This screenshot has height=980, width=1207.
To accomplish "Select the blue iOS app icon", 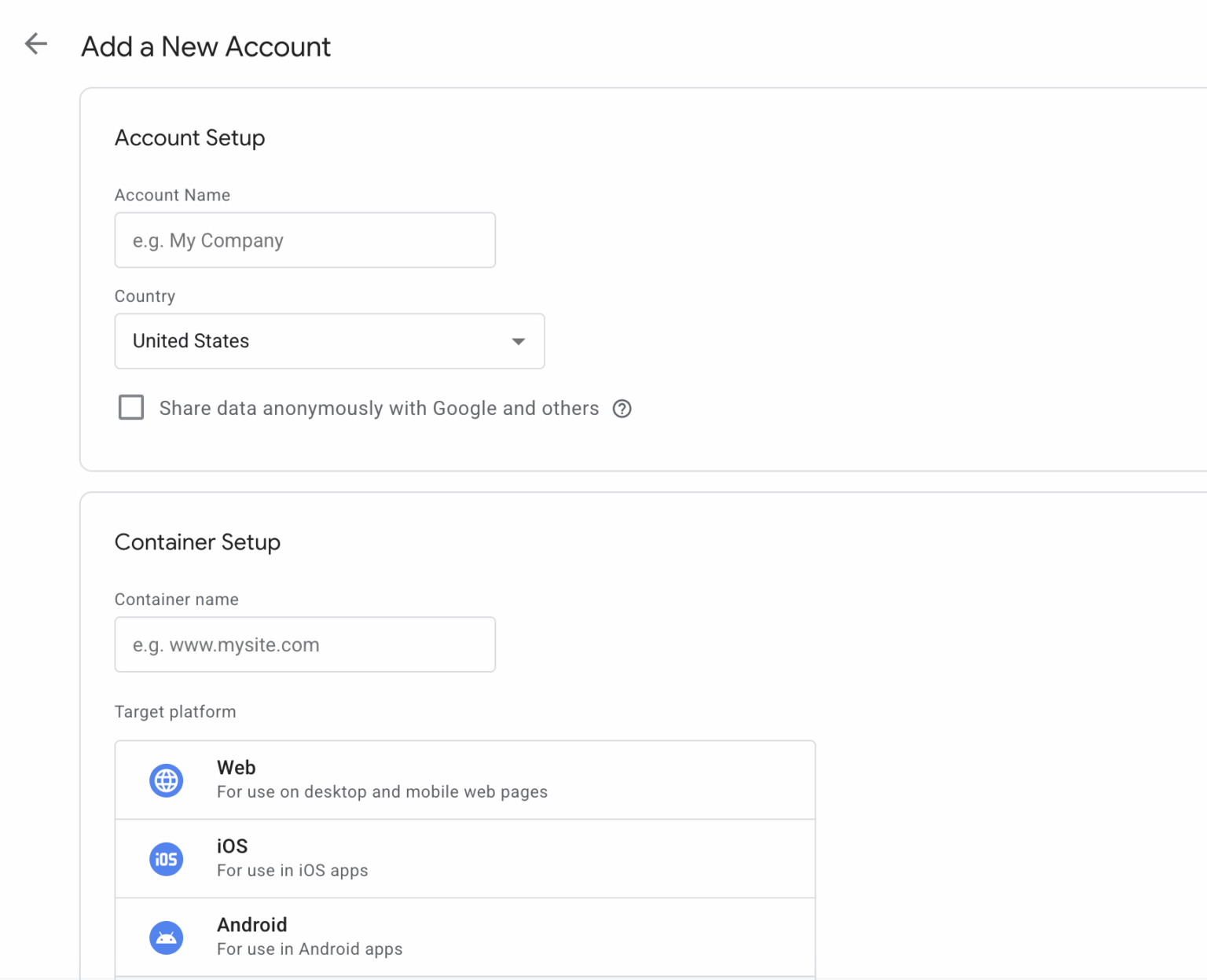I will pyautogui.click(x=166, y=858).
